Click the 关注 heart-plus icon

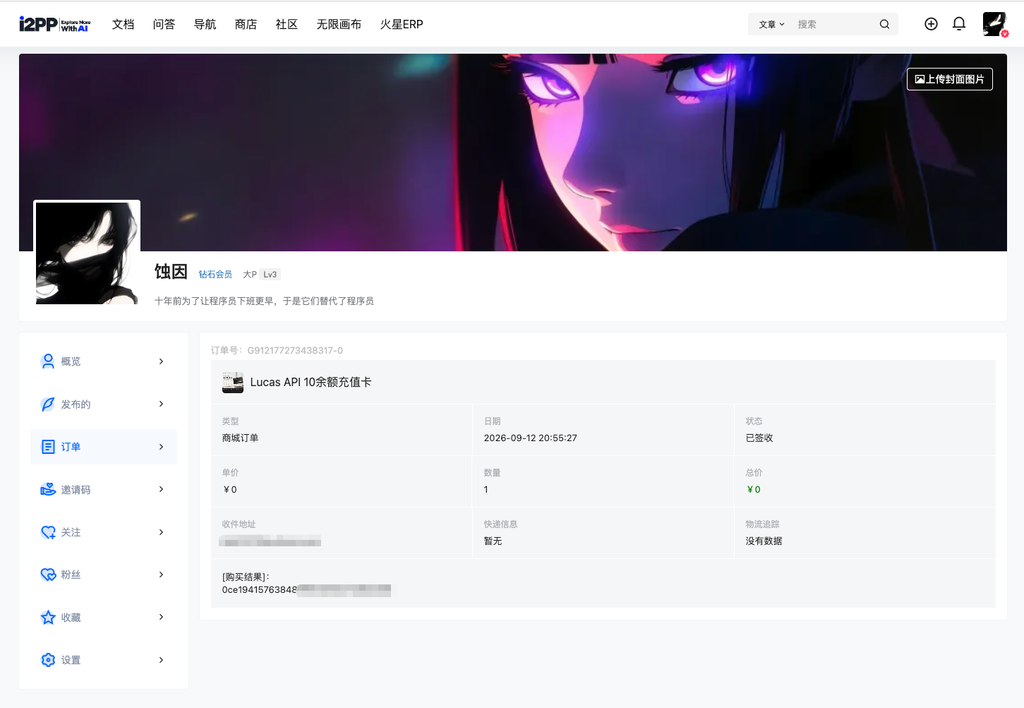point(48,532)
